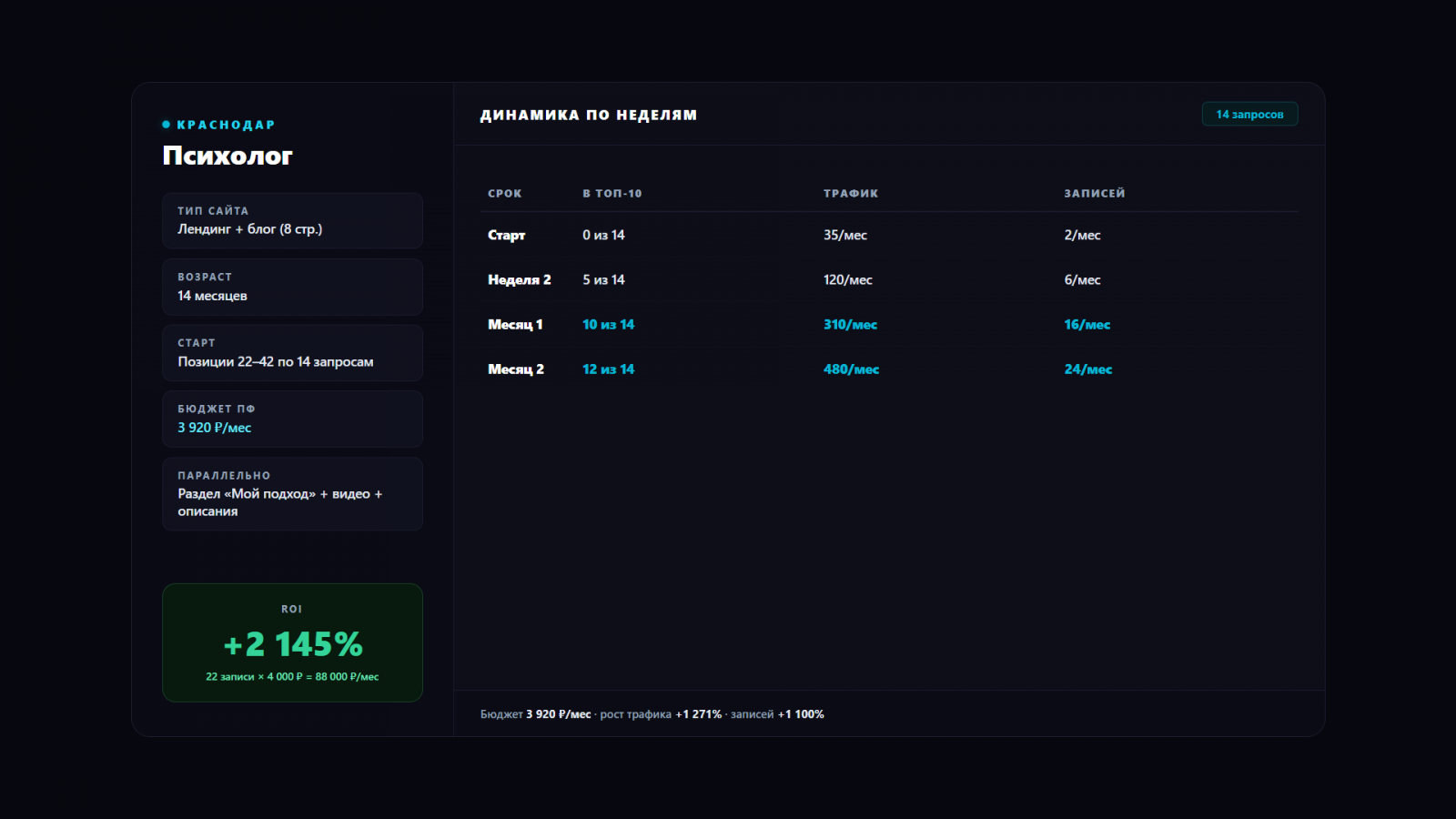Sort by the 'Срок' column header

(505, 194)
